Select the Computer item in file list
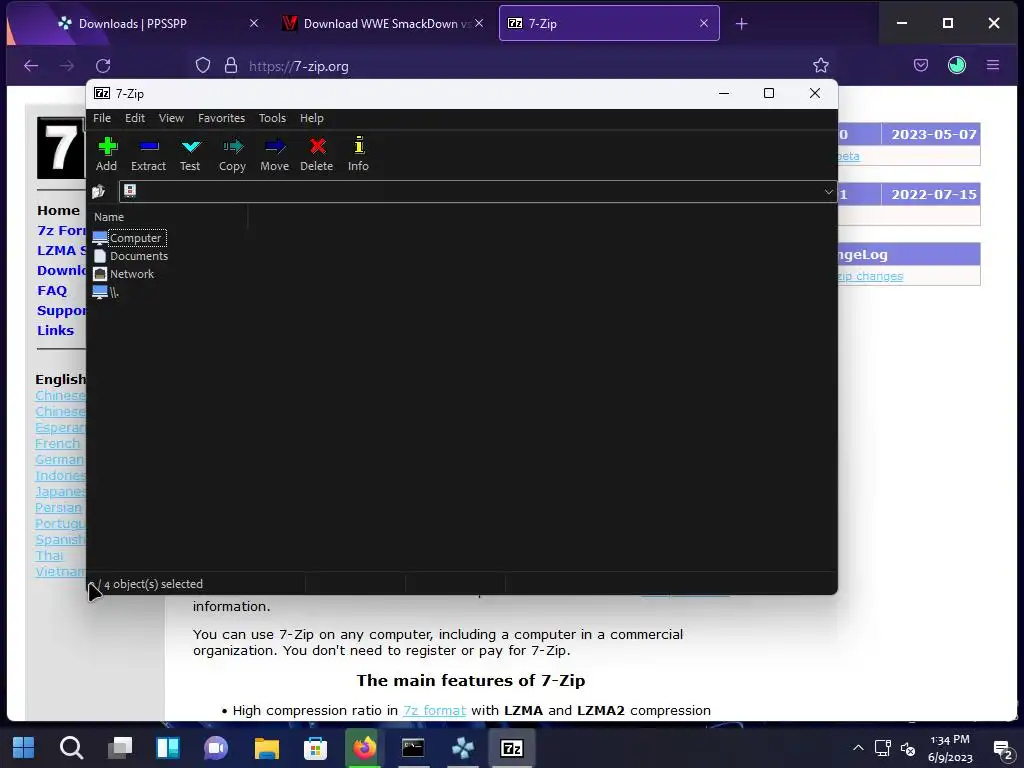 point(130,238)
